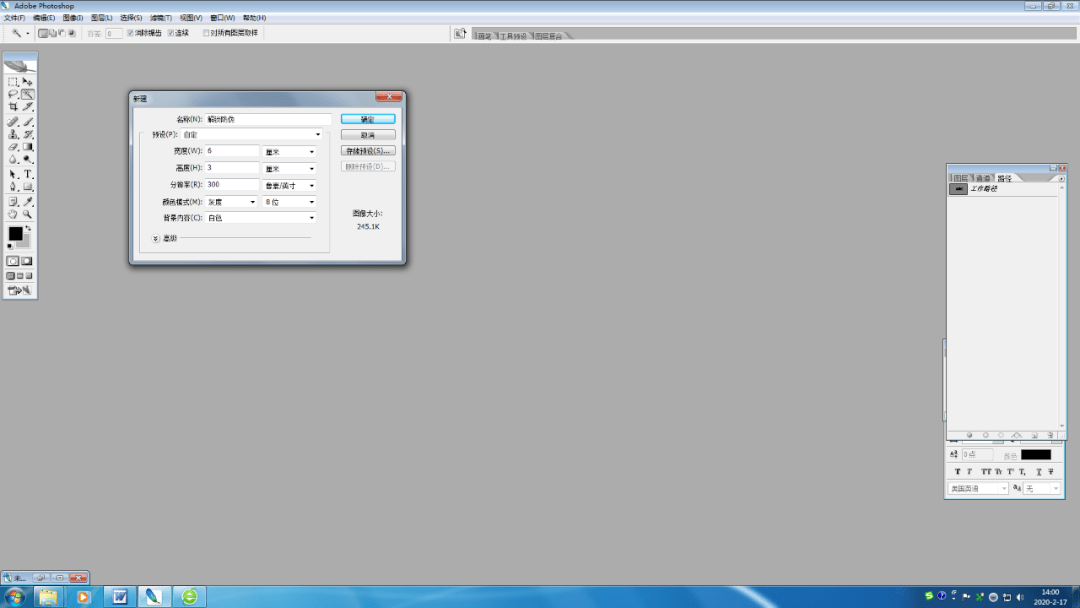Choose Subtract from Selection mode

62,33
